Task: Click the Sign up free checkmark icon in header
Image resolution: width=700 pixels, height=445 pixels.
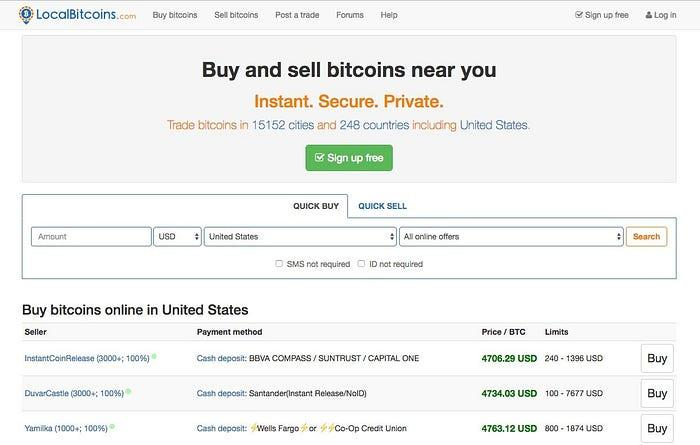Action: click(x=579, y=15)
